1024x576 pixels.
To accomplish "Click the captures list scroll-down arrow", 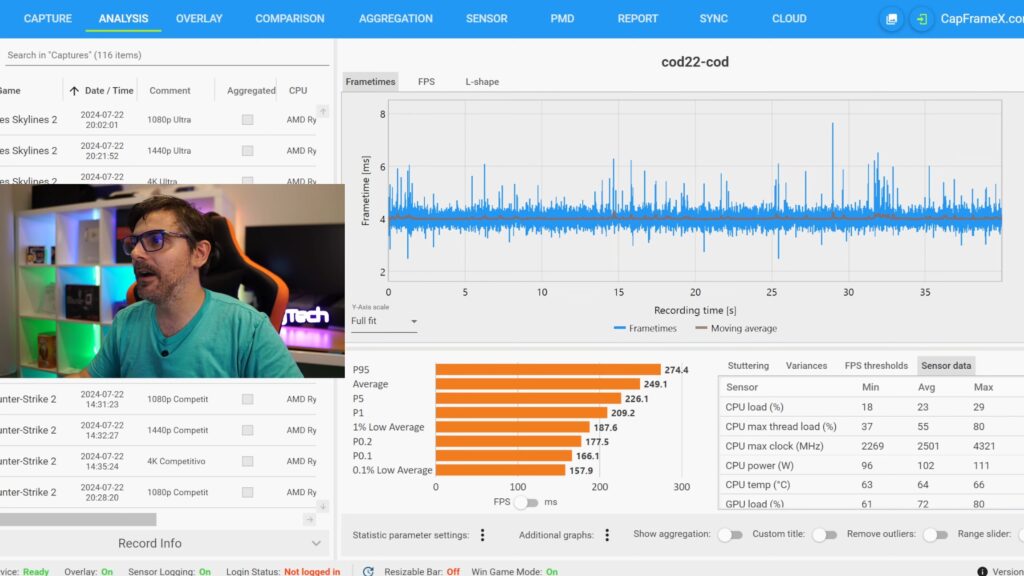I will (x=323, y=506).
